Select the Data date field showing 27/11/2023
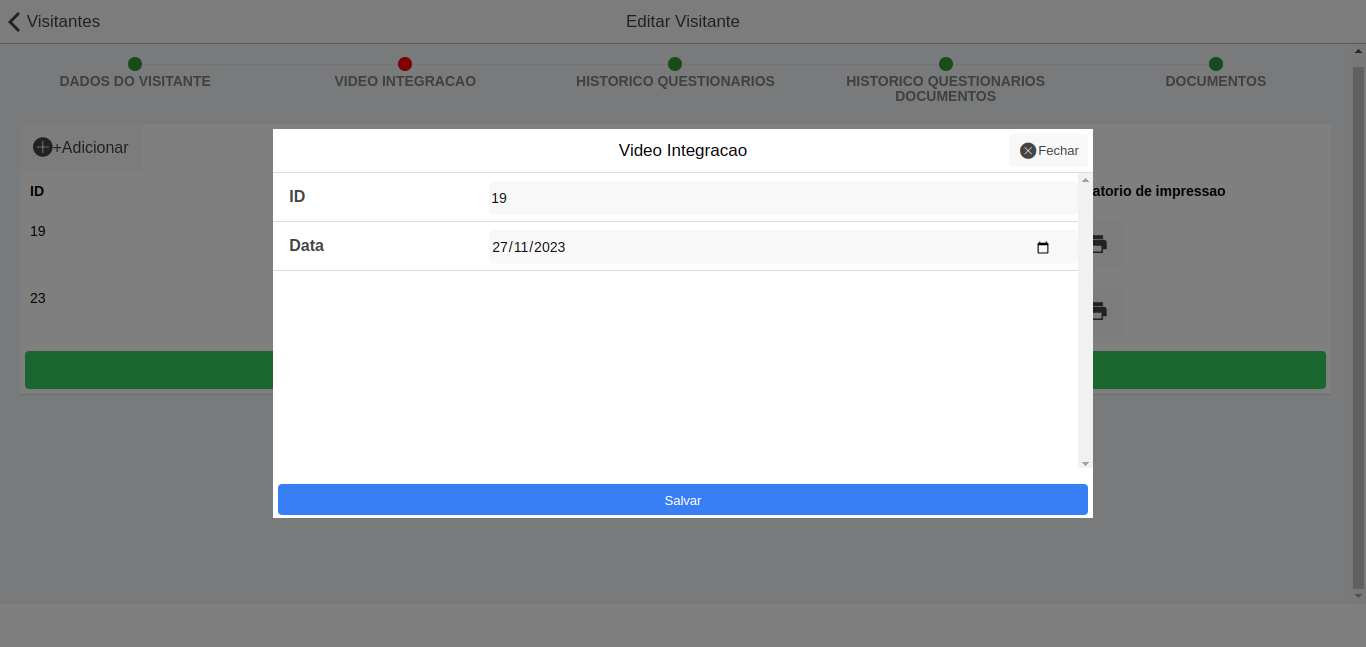 coord(700,246)
